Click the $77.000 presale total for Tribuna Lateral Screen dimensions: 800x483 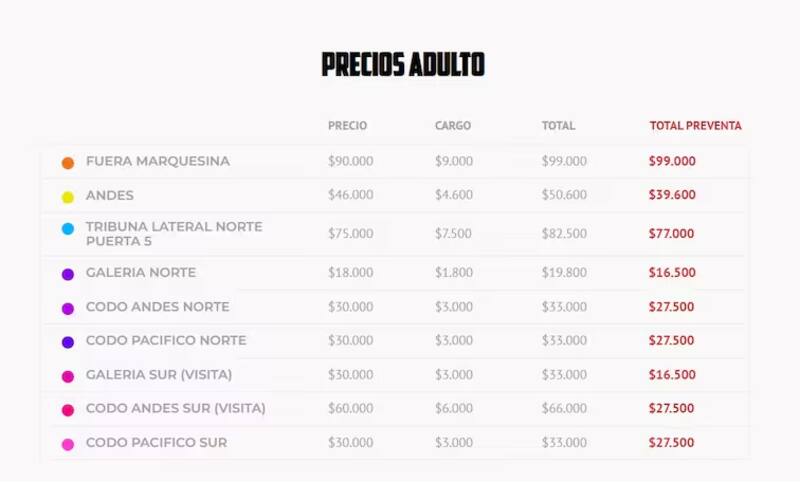[672, 234]
